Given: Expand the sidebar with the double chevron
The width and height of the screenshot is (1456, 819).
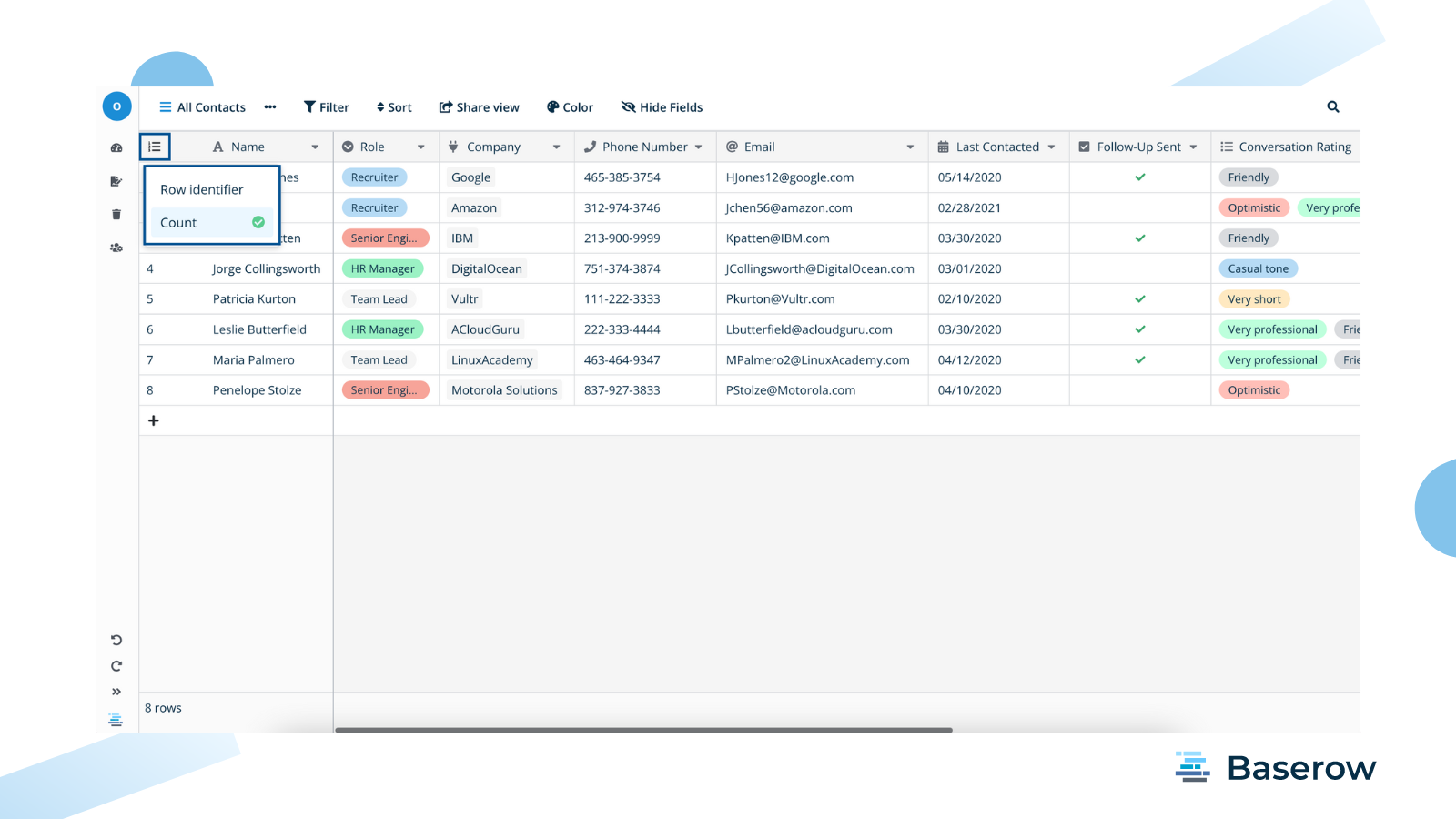Looking at the screenshot, I should point(116,692).
